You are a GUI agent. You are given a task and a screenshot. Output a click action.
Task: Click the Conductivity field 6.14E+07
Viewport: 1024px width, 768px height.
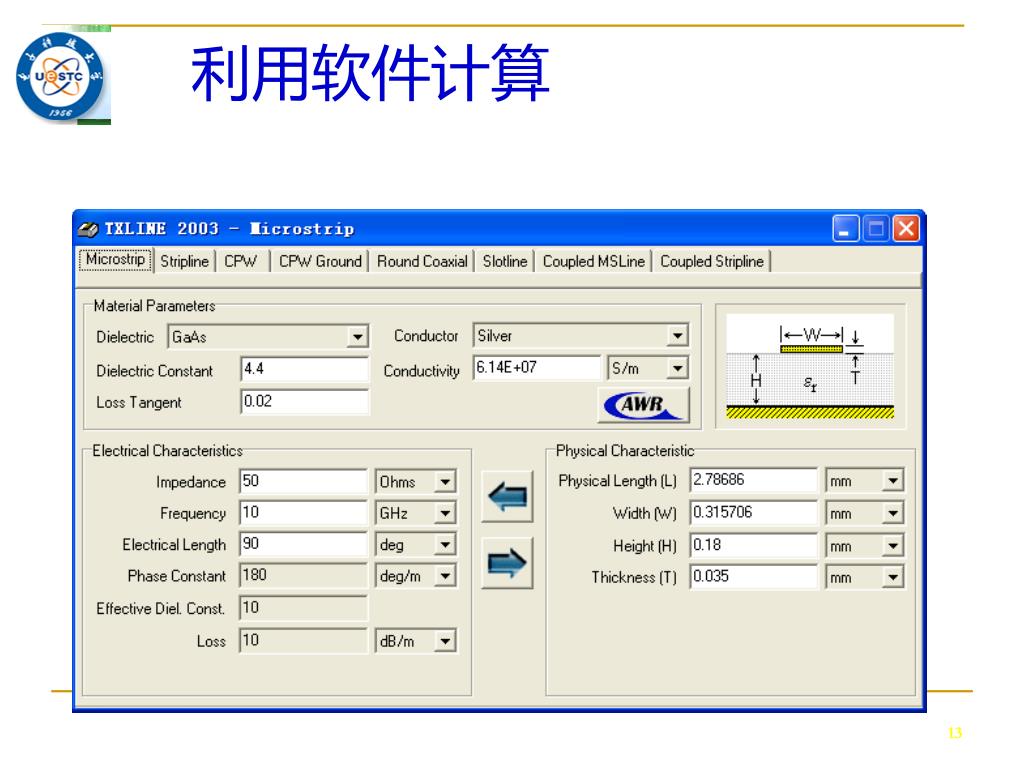click(x=537, y=368)
